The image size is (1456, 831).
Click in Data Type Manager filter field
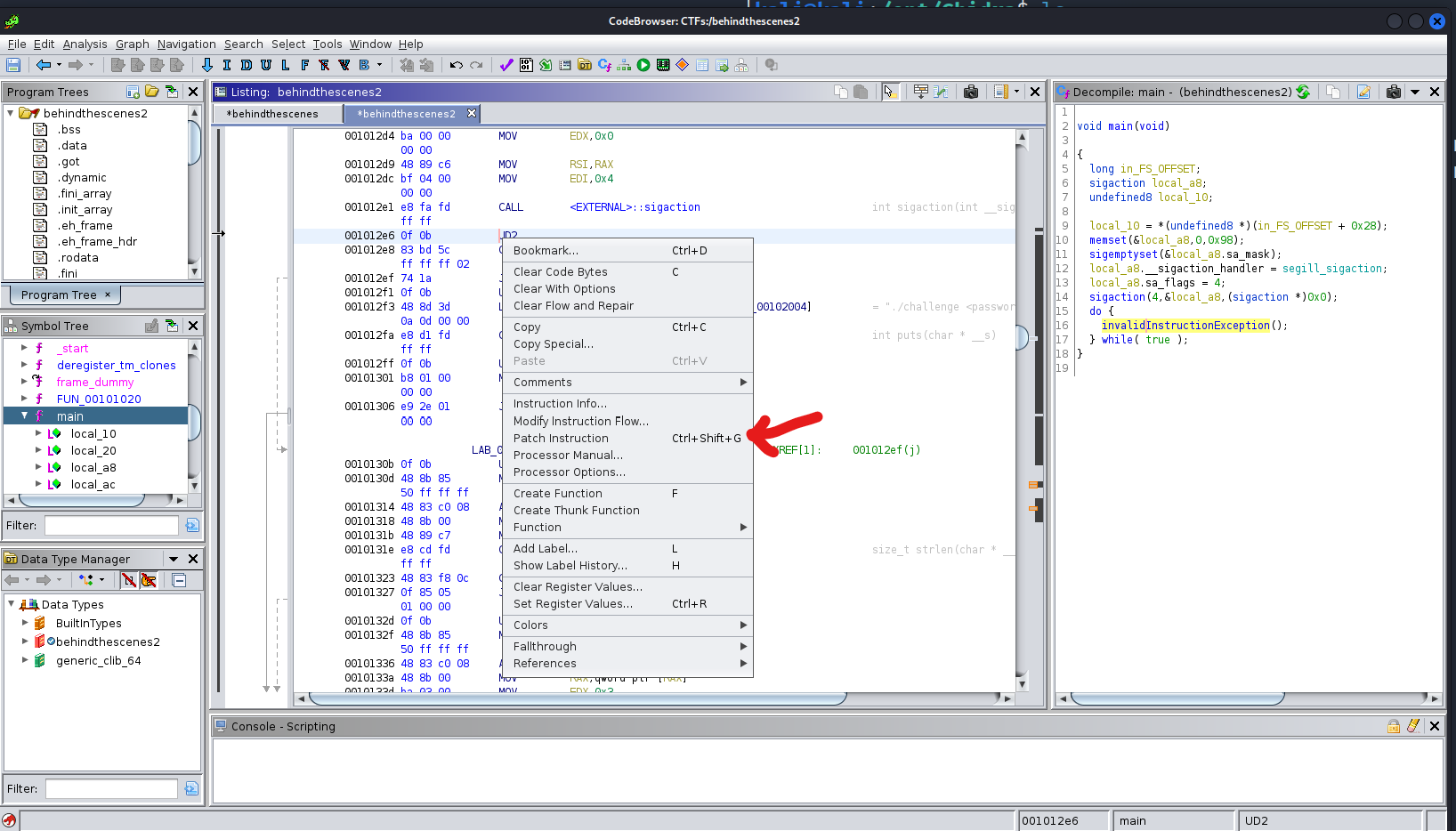click(111, 788)
